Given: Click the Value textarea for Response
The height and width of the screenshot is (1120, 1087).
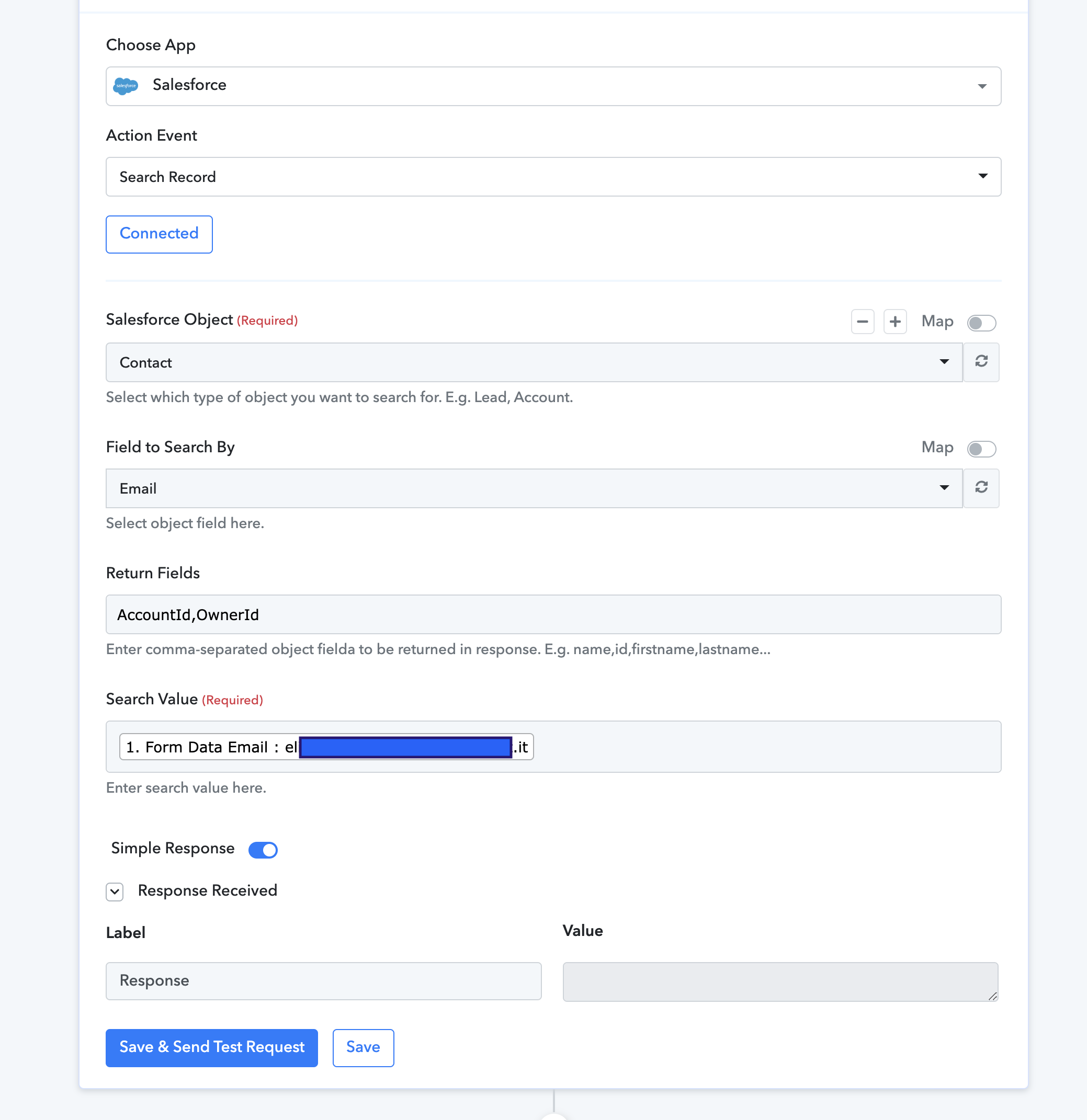Looking at the screenshot, I should 780,982.
